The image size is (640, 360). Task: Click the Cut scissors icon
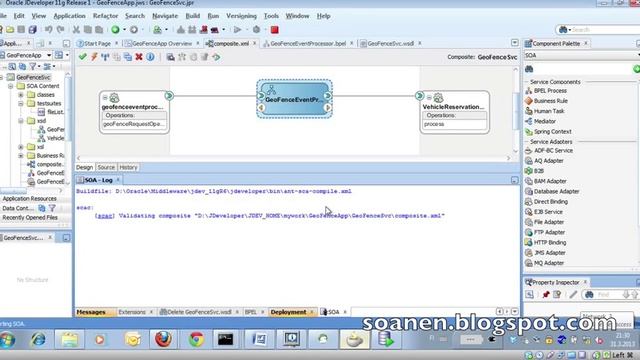[76, 29]
